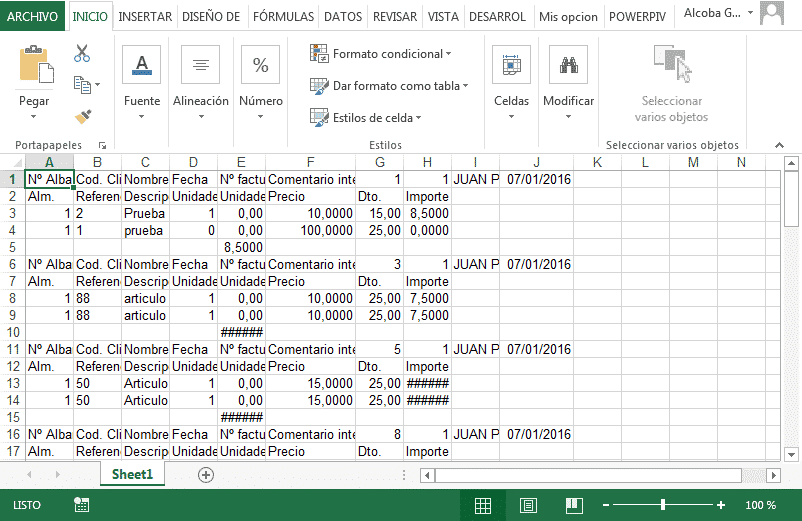The image size is (802, 521).
Task: Click the Celdas icon
Action: pyautogui.click(x=511, y=65)
